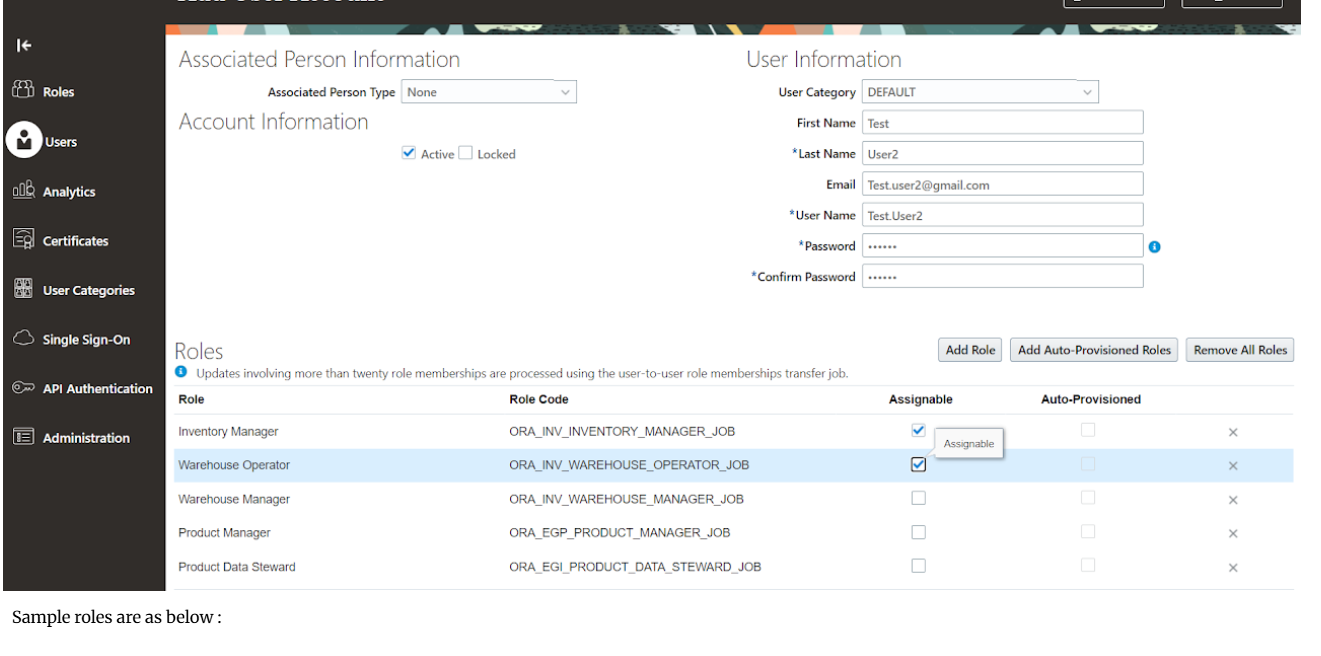
Task: Click the Add Role button
Action: (x=970, y=350)
